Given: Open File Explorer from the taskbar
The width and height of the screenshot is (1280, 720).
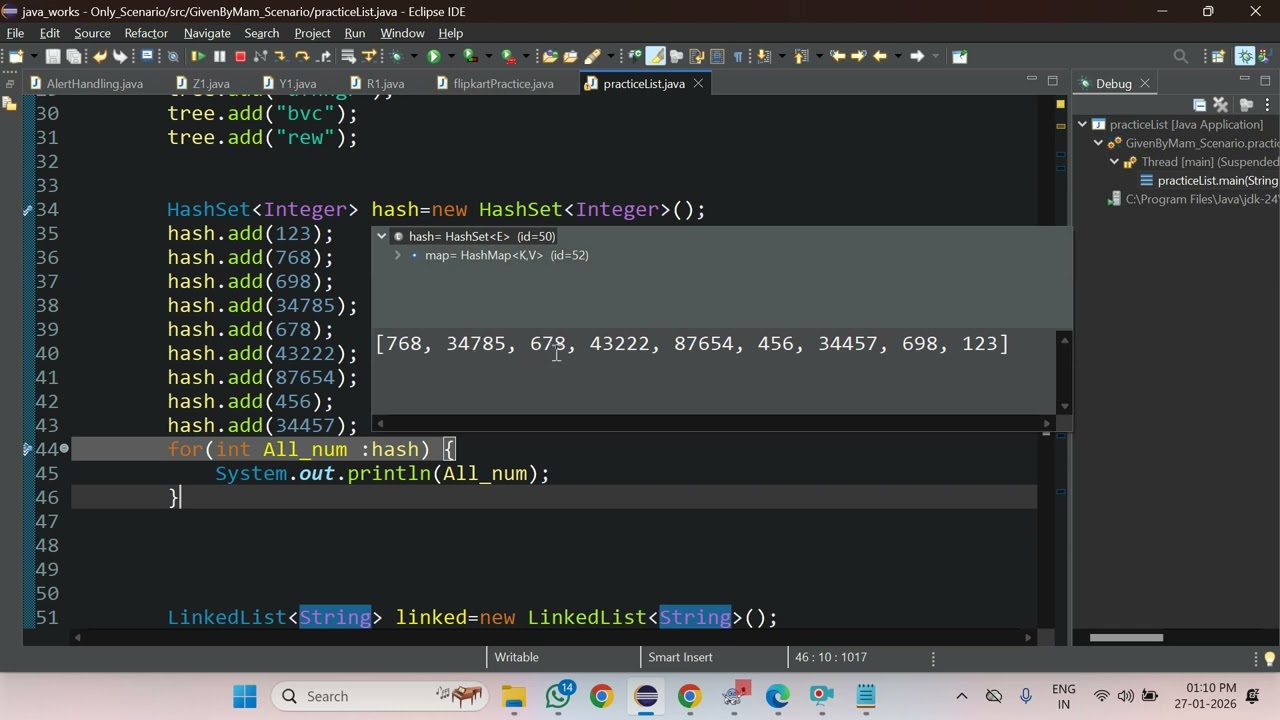Looking at the screenshot, I should 514,696.
